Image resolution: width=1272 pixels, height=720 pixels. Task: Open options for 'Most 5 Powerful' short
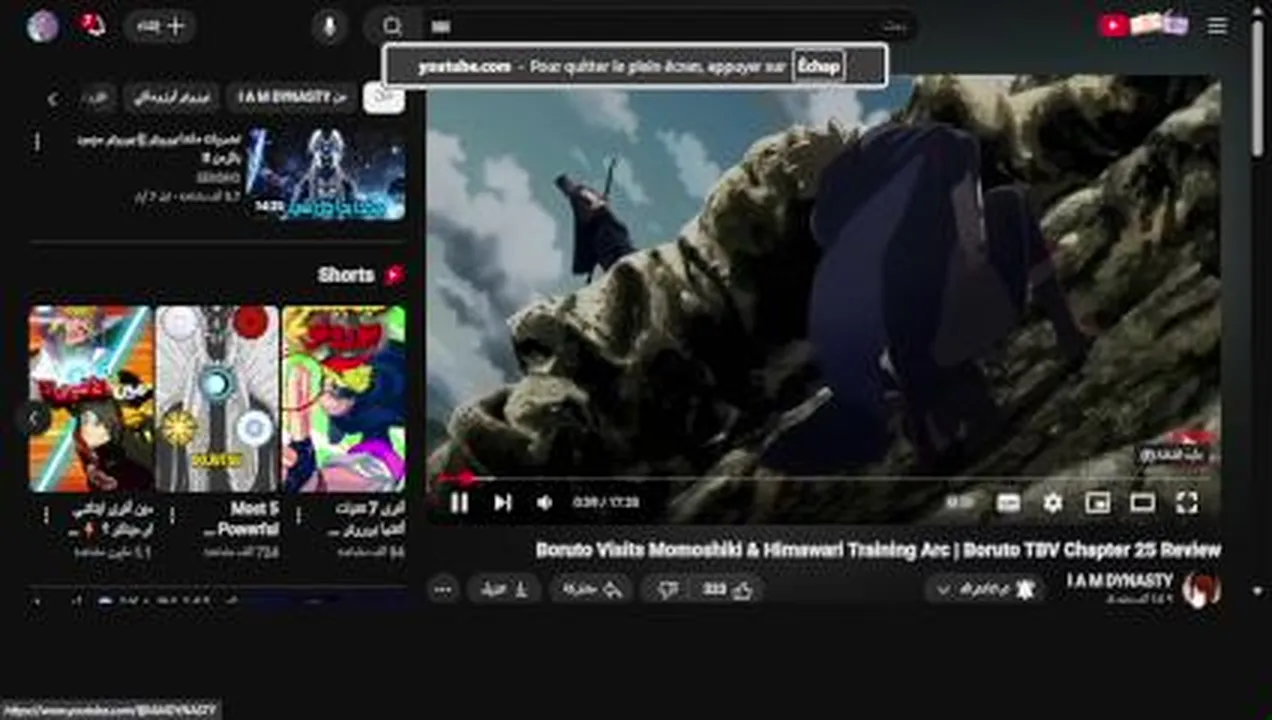click(171, 516)
